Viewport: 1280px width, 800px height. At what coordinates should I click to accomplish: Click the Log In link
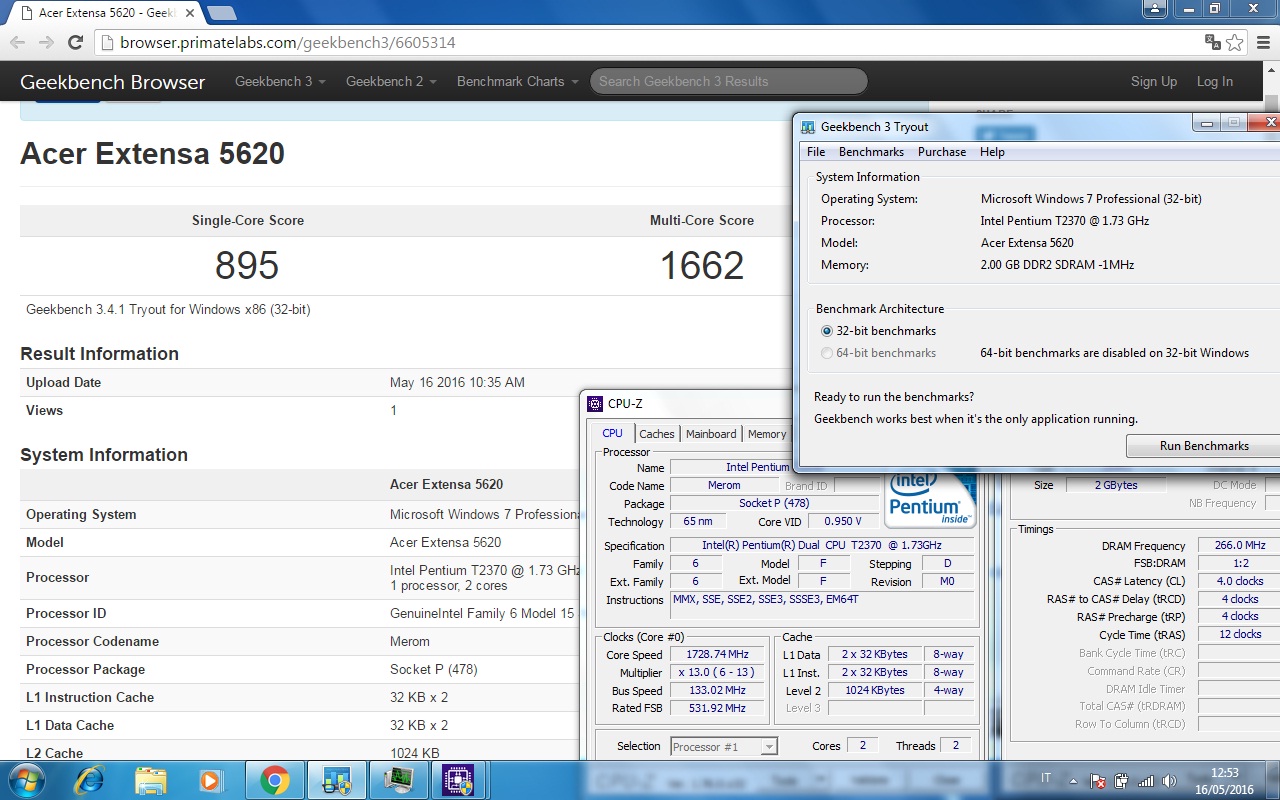(1215, 82)
